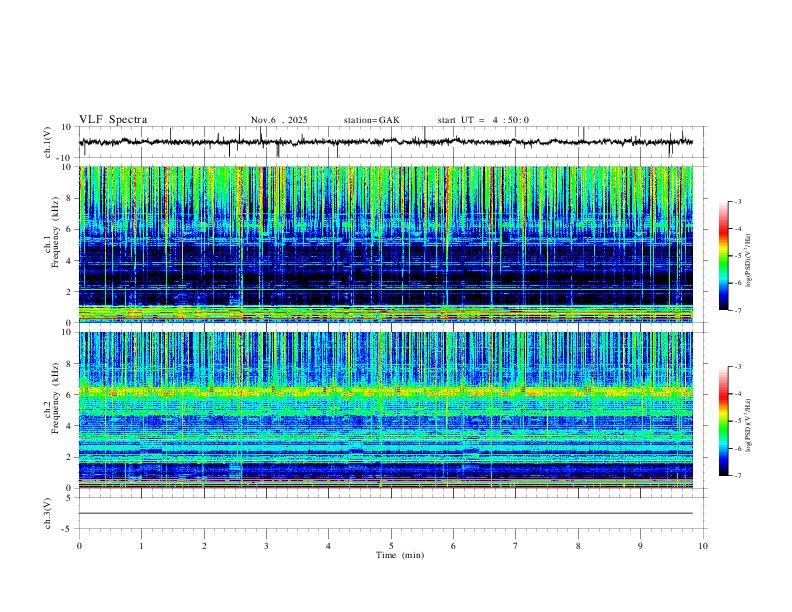Click the "5" tick of ch.3(V) axis
This screenshot has width=792, height=612.
(70, 497)
